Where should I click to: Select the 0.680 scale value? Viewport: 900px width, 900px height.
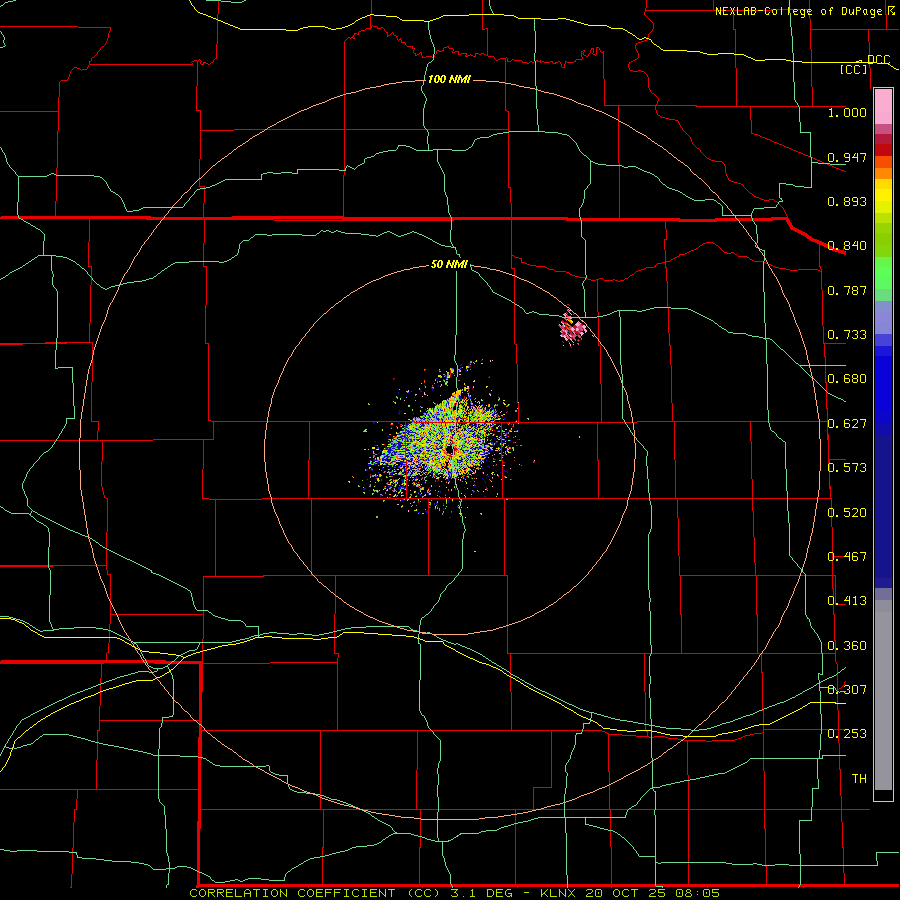tap(847, 379)
